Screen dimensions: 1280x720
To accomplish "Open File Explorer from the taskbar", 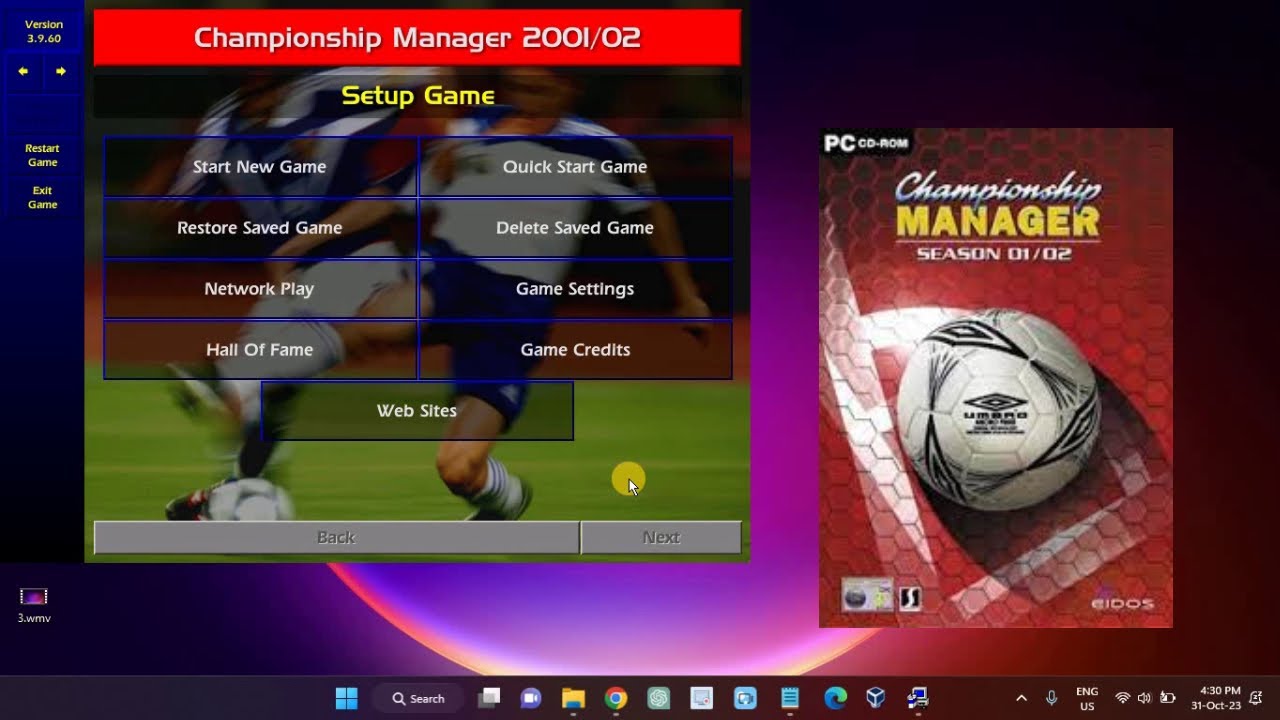I will point(573,698).
